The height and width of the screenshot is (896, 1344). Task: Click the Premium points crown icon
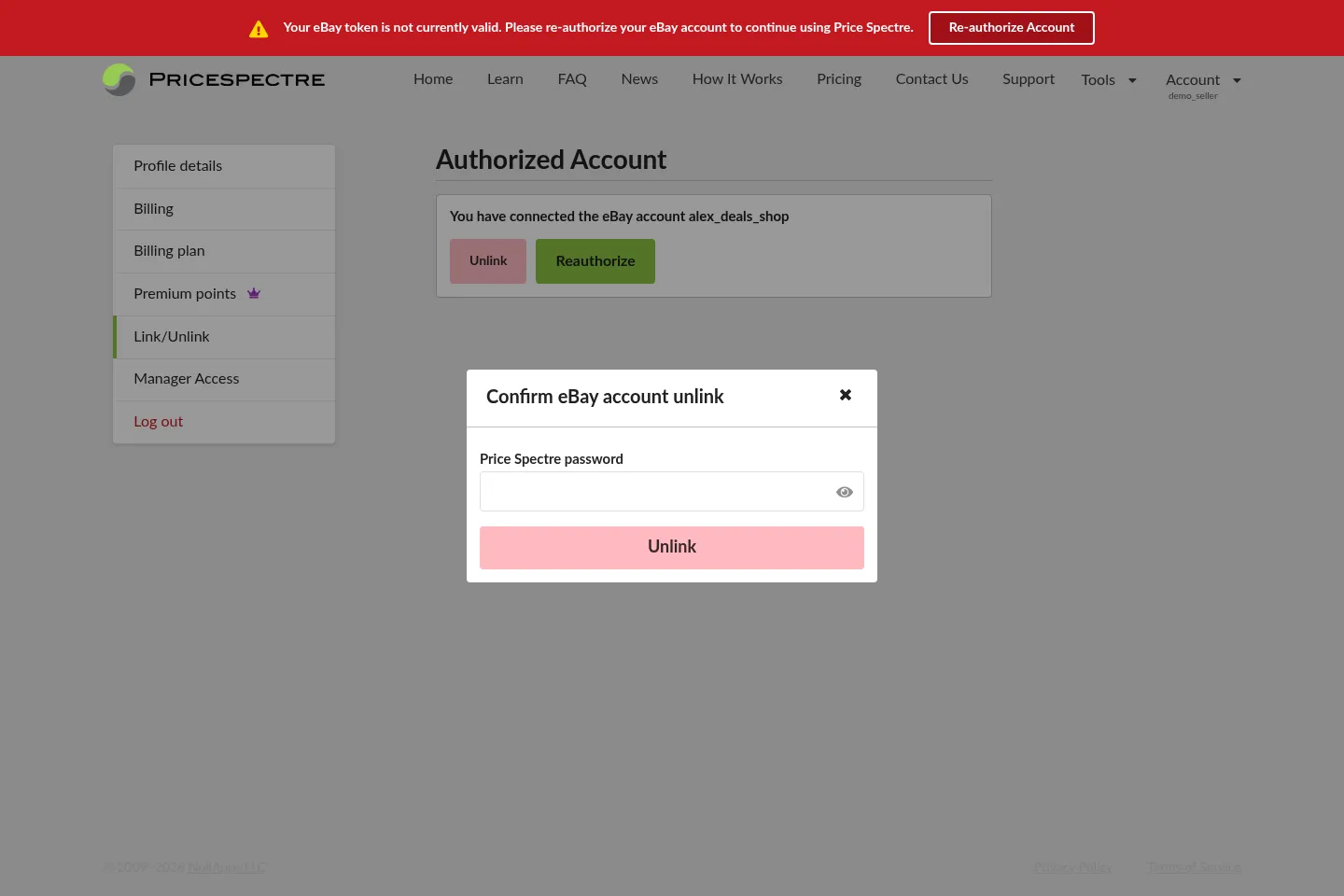[254, 293]
